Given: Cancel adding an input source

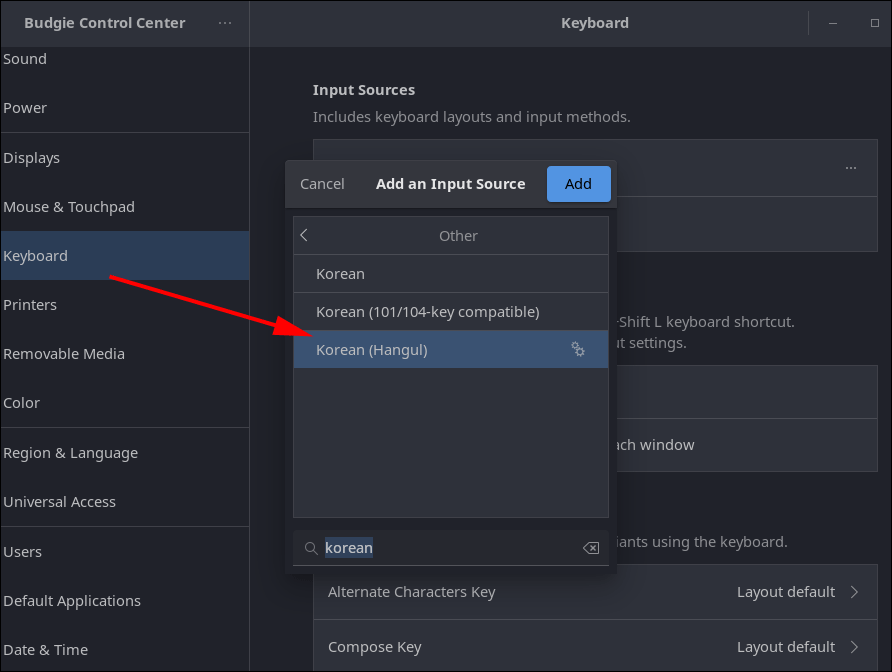Looking at the screenshot, I should point(322,184).
